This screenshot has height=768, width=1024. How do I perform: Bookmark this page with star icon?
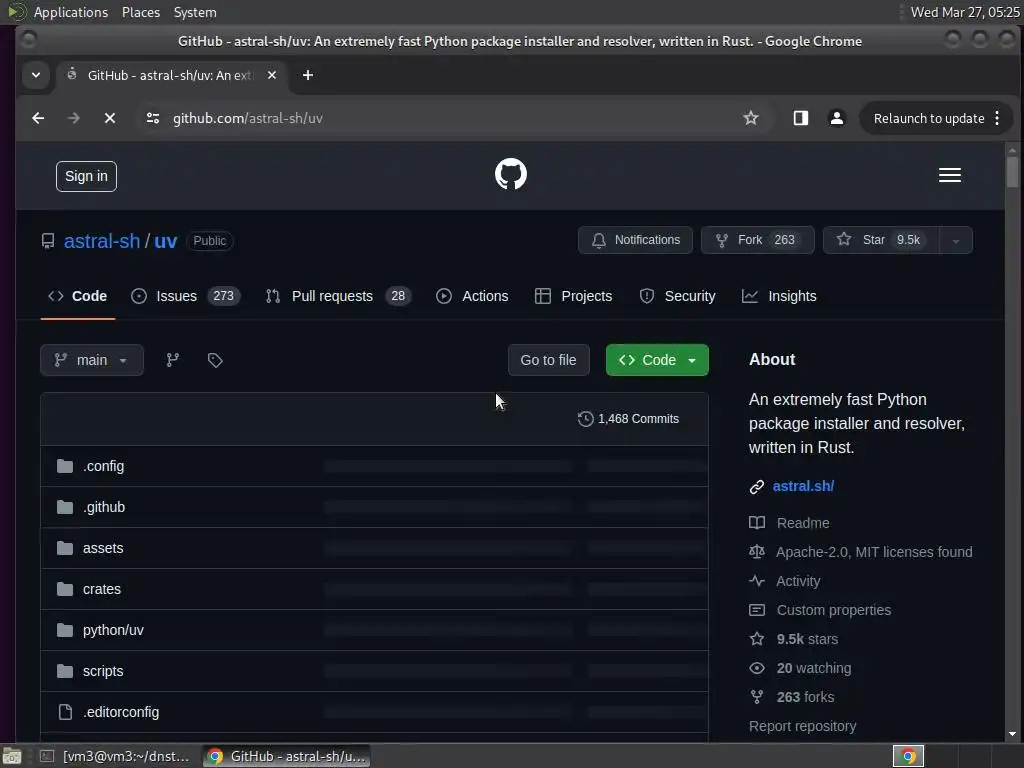pos(751,118)
